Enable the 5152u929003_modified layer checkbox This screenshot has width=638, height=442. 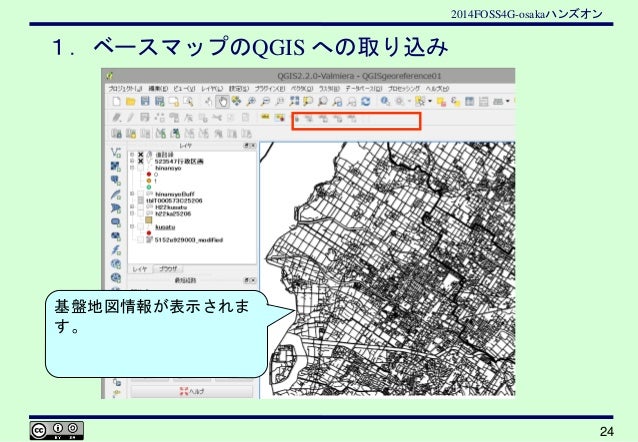point(140,240)
